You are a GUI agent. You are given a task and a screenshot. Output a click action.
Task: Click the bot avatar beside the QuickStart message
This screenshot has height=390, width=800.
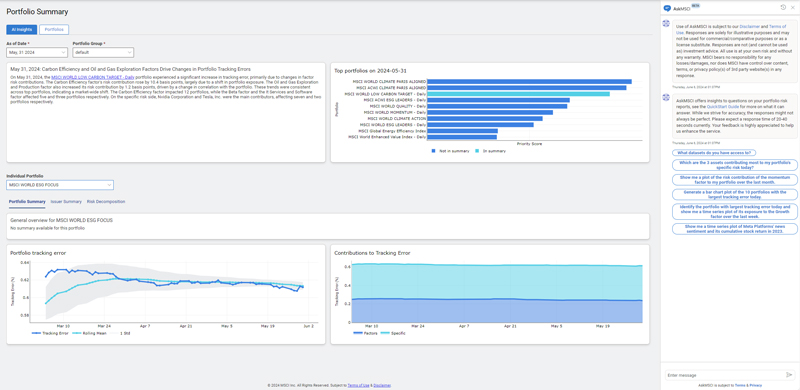[666, 97]
